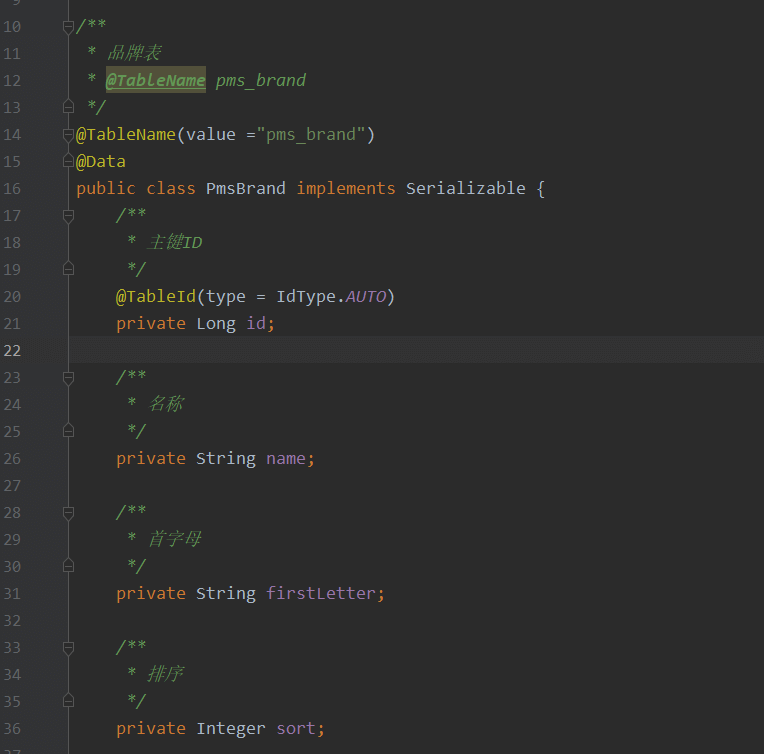Click the IdType.AUTO constant

[x=331, y=296]
